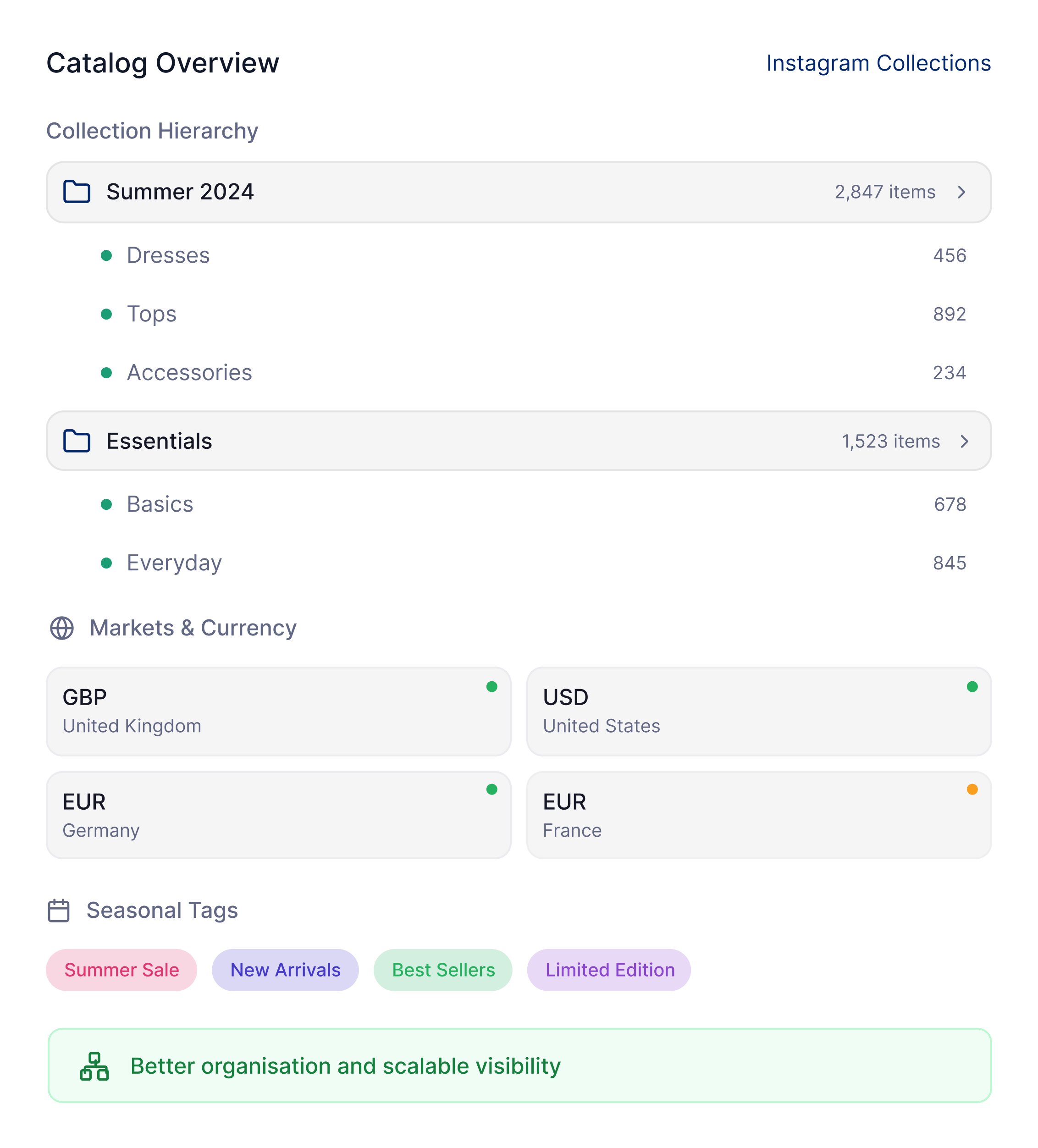The image size is (1038, 1148).
Task: Select the Summer Sale tag
Action: point(122,970)
